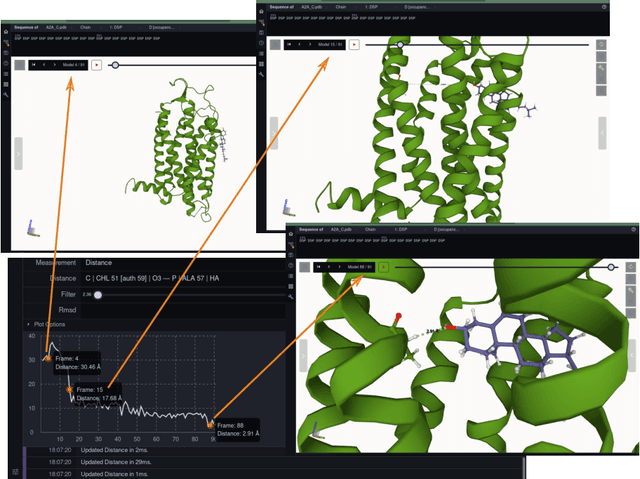Go to next model in Model 88/91 window
Screen dimensions: 640x479
tap(339, 267)
